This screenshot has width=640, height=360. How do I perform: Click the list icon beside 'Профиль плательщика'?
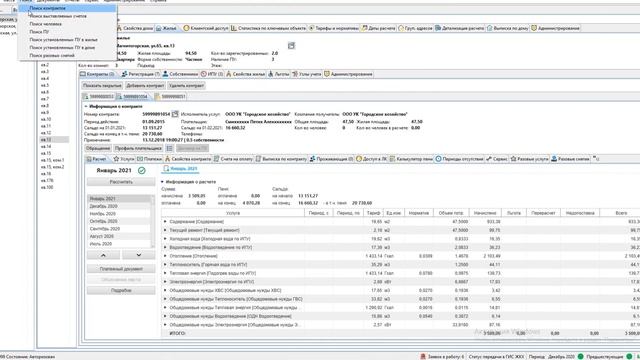[169, 148]
